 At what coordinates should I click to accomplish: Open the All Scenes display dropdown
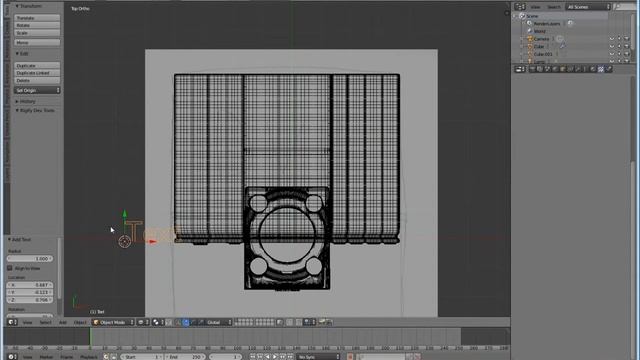point(588,7)
